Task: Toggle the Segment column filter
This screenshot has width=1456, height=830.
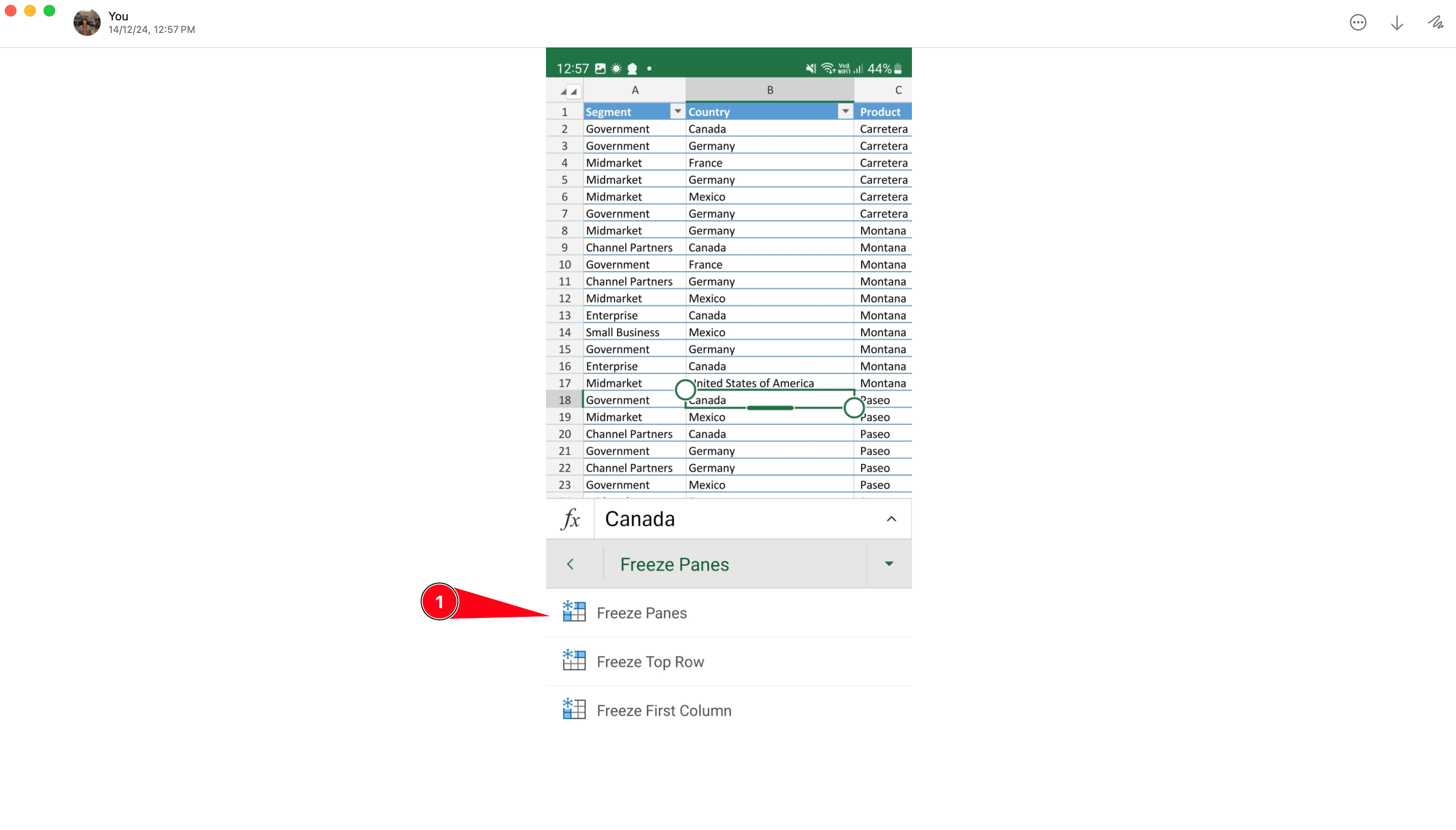Action: [x=677, y=111]
